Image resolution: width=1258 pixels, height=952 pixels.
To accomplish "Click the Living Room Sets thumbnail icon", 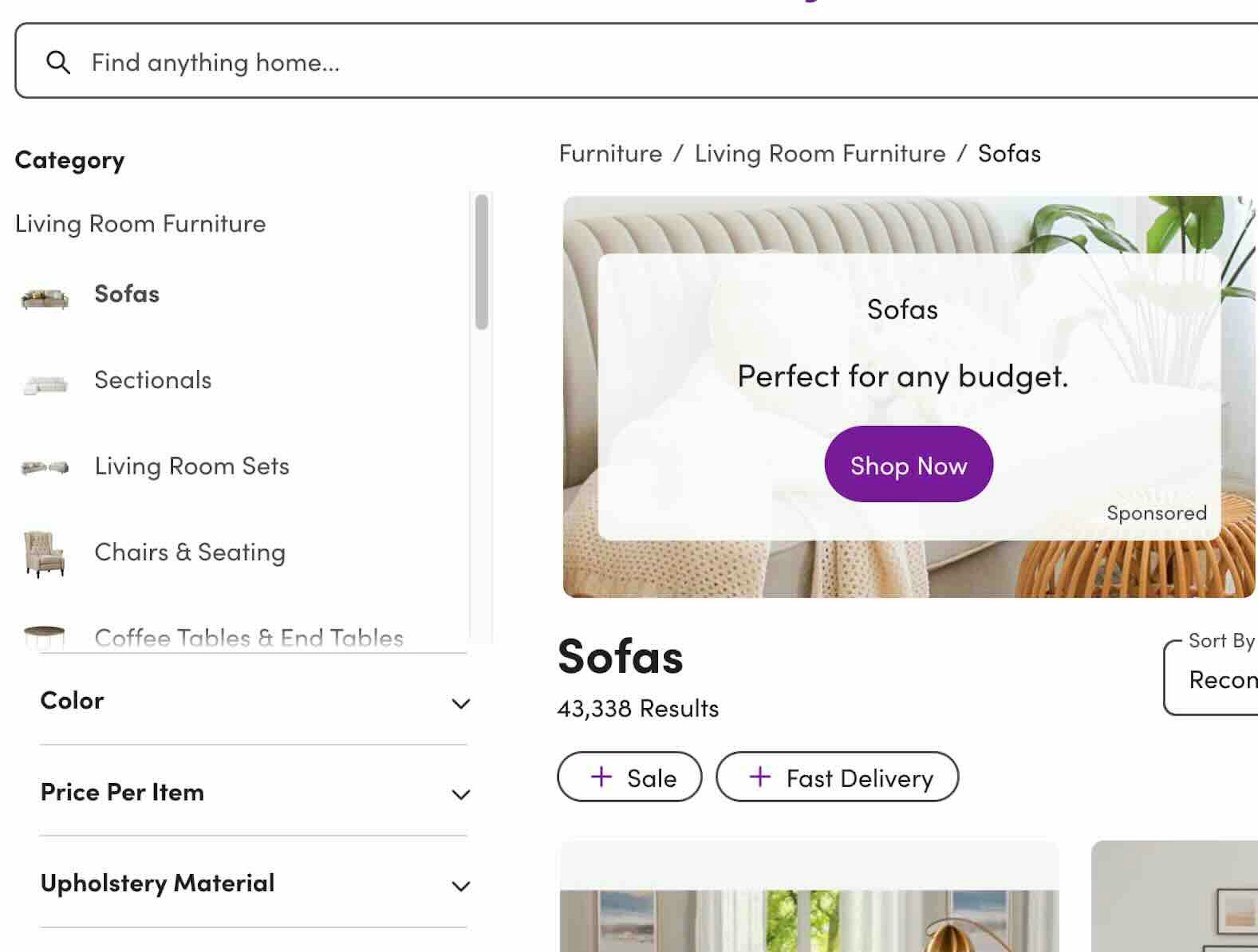I will (x=45, y=467).
